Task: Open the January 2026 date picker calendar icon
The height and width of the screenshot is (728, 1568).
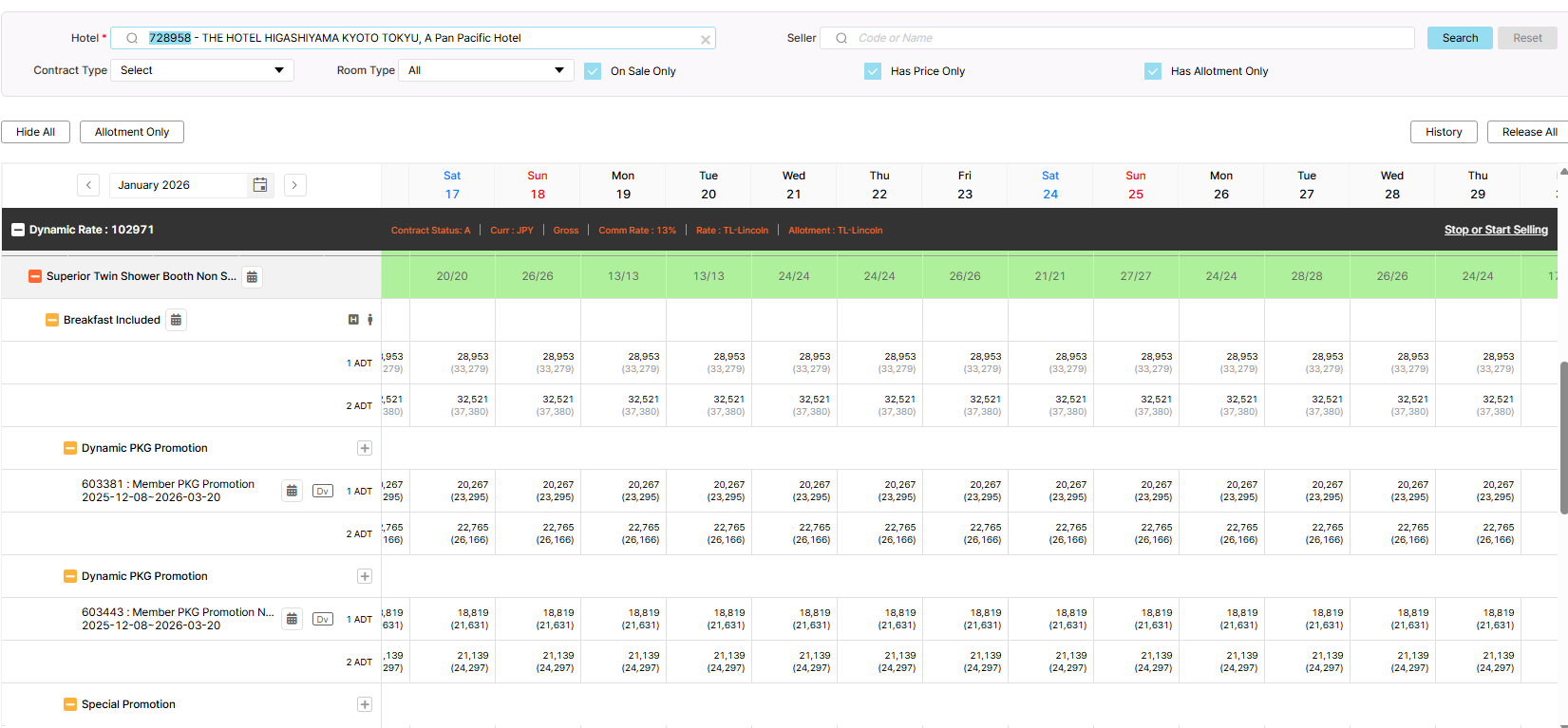Action: [260, 185]
